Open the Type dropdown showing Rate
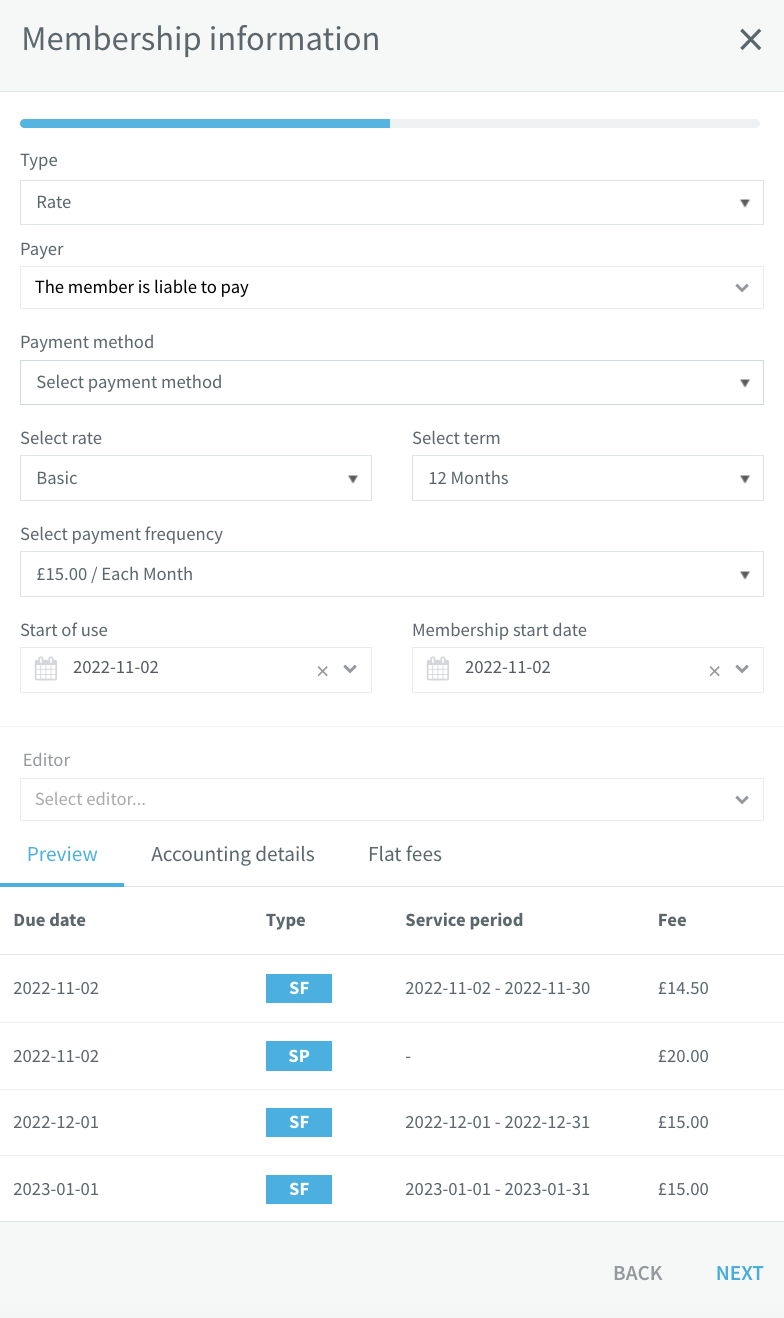Viewport: 784px width, 1318px height. tap(392, 202)
